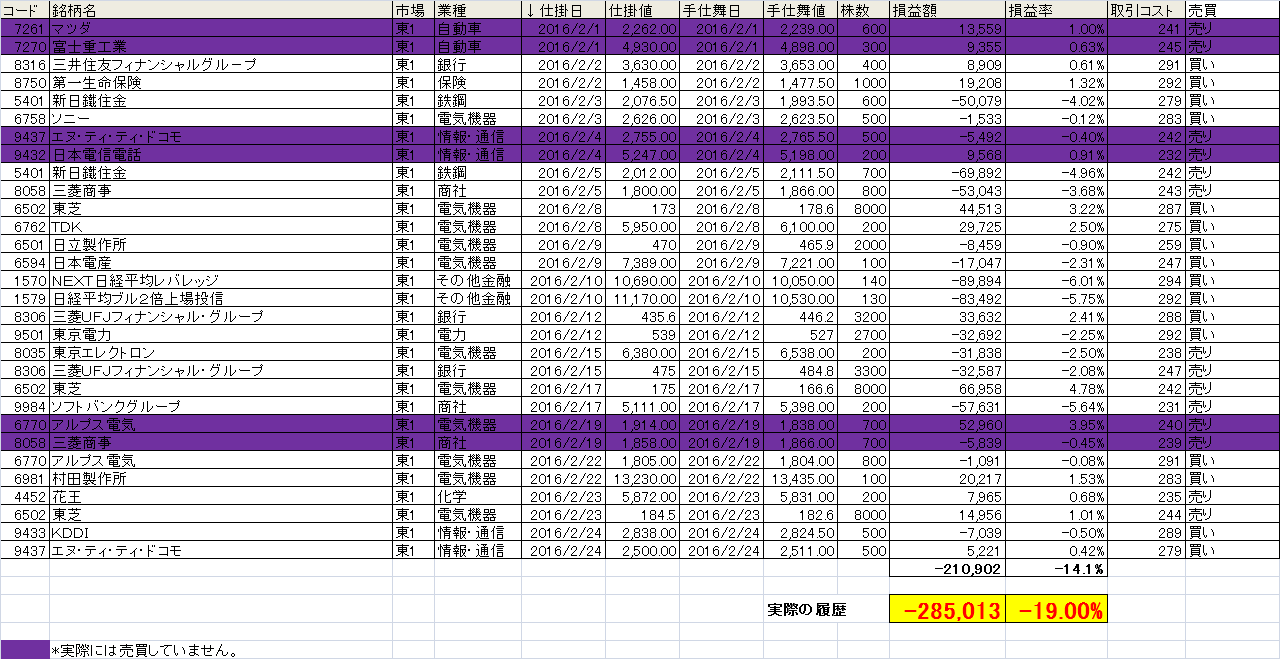The image size is (1280, 659).
Task: Select stock code 8316 cell
Action: click(25, 64)
